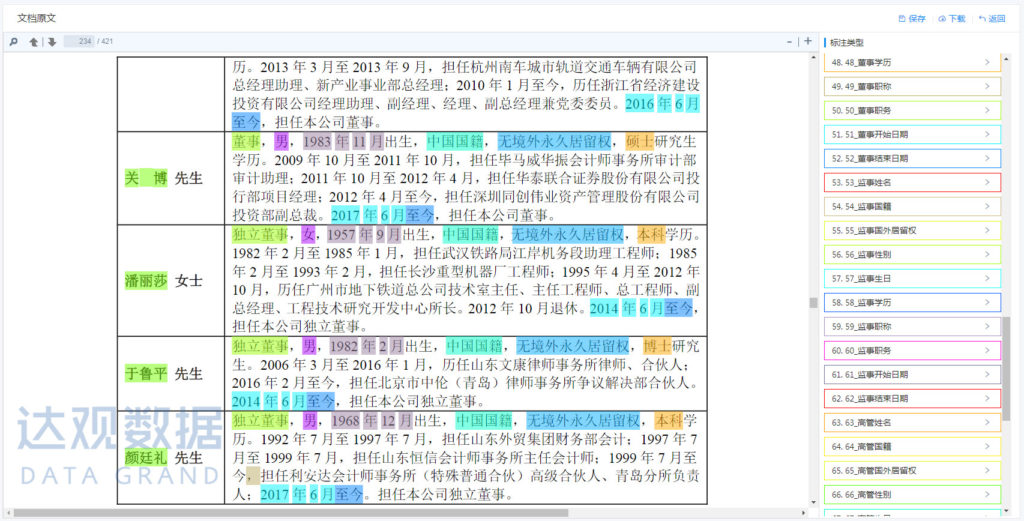
Task: Select the 64_高管国籍 annotation type
Action: [912, 447]
